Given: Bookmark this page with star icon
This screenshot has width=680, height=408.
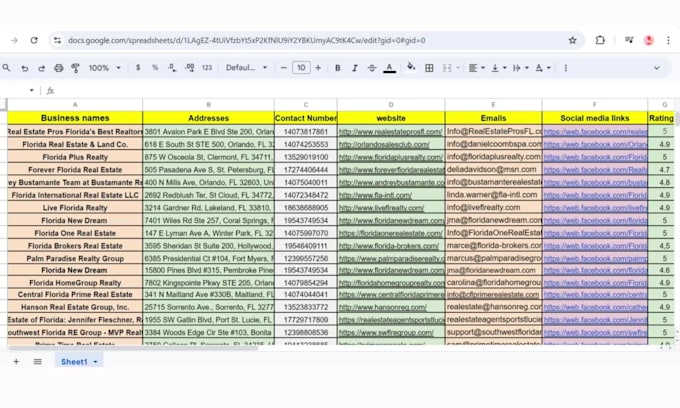Looking at the screenshot, I should click(x=572, y=41).
